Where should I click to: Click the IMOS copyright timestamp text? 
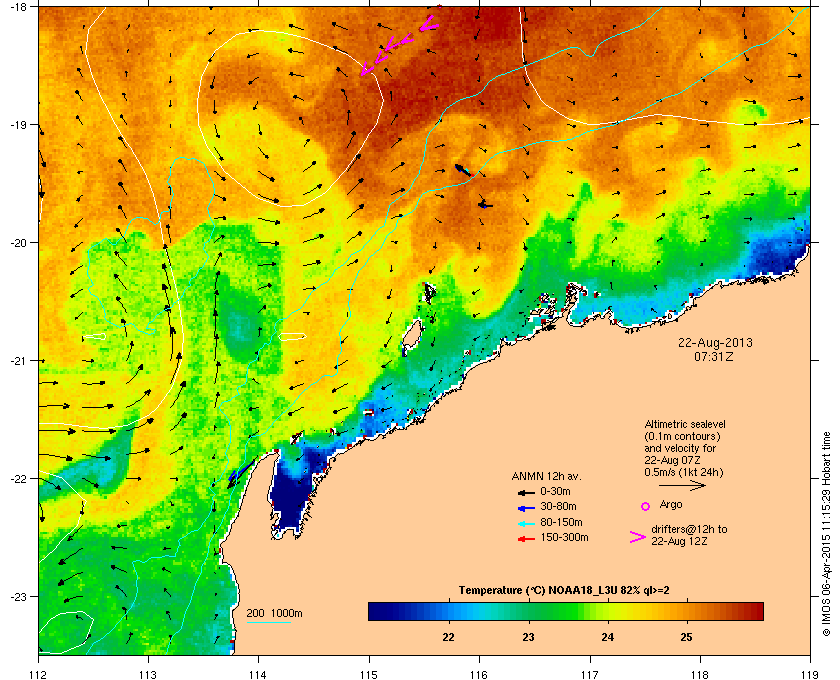point(826,534)
